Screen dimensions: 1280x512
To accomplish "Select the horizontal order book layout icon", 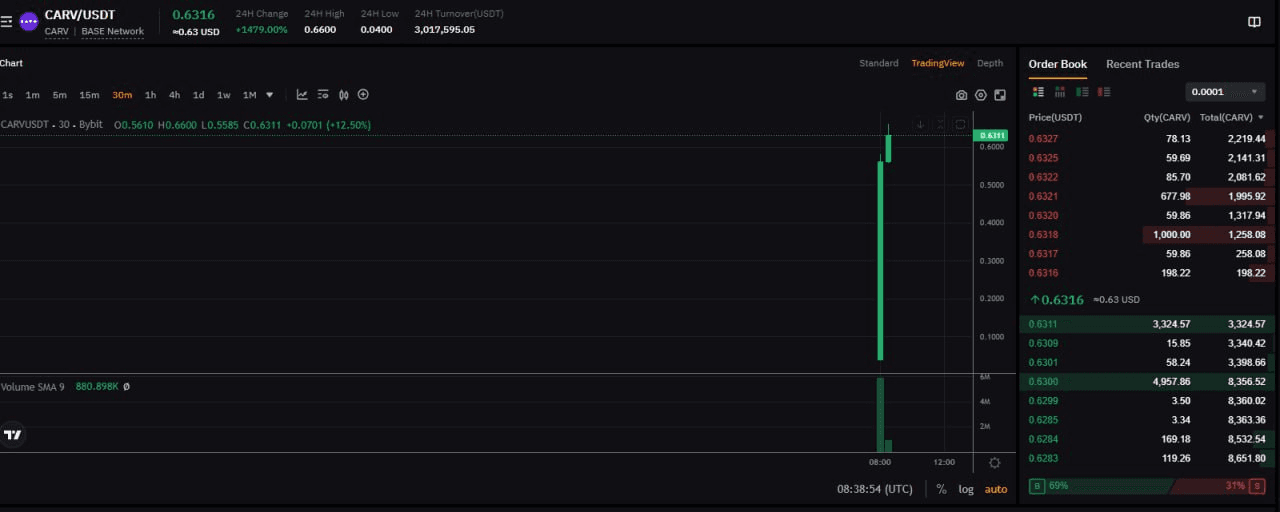I will [x=1060, y=92].
